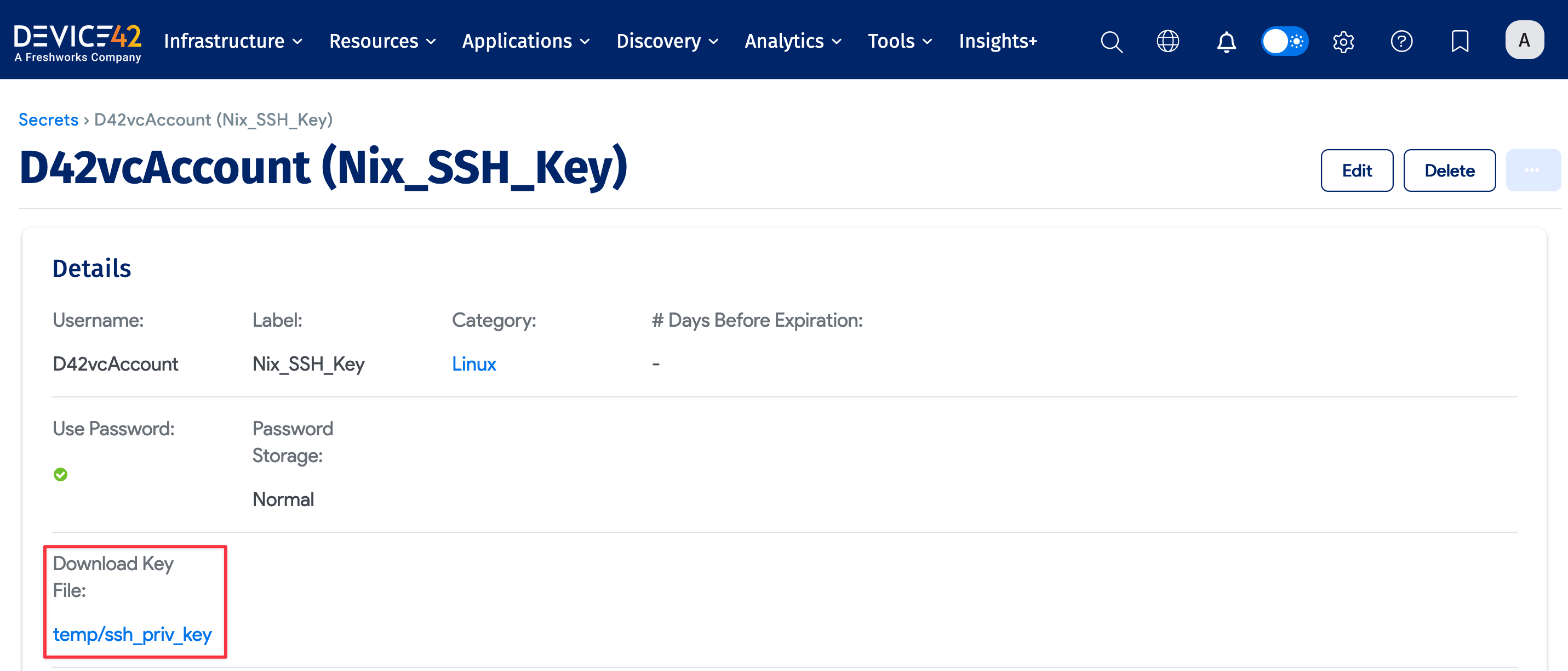Open the user avatar menu
This screenshot has width=1568, height=671.
pyautogui.click(x=1524, y=39)
